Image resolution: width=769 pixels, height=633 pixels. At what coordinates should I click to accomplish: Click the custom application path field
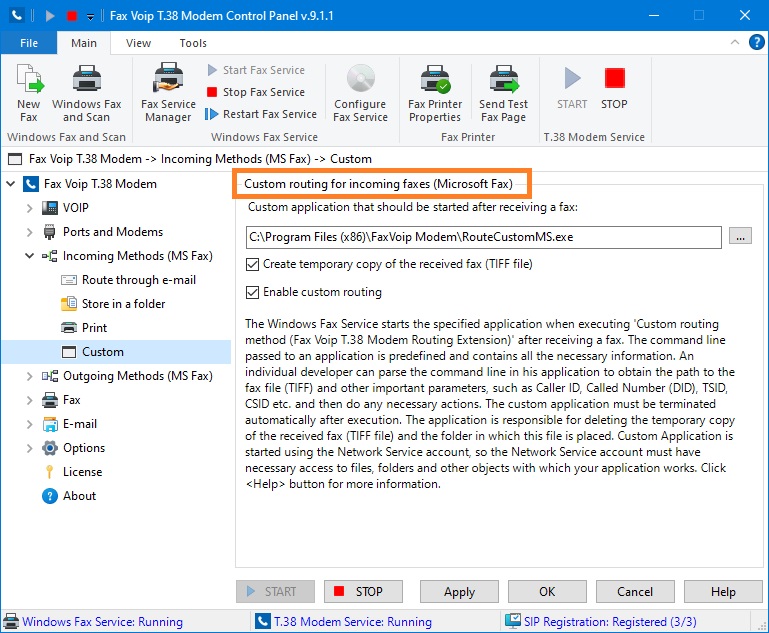pos(484,237)
